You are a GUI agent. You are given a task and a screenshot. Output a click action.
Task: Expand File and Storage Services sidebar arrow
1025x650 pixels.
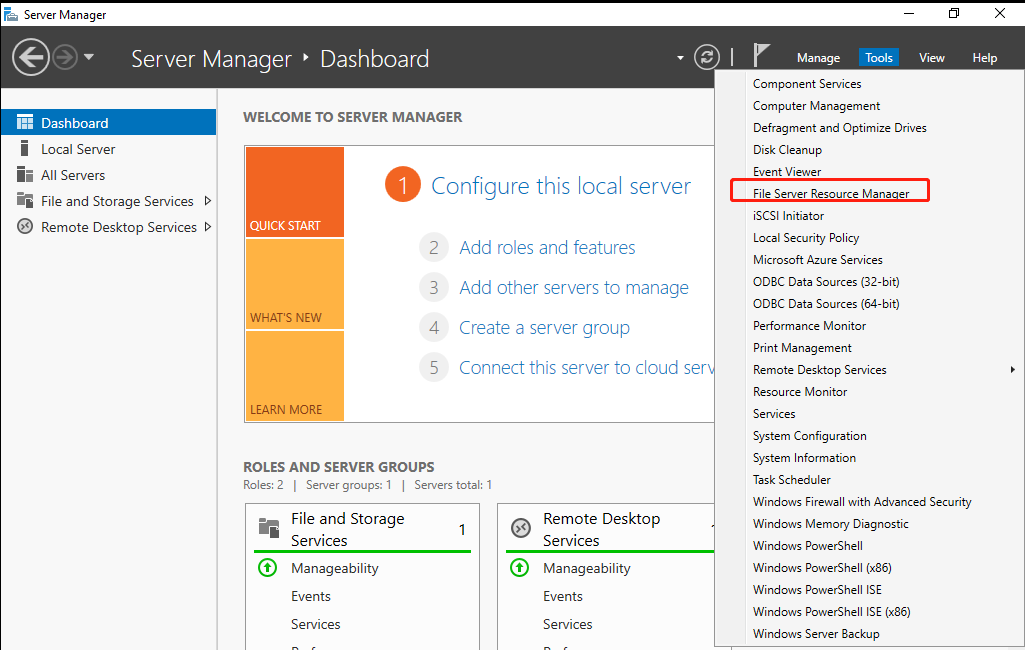(x=207, y=201)
